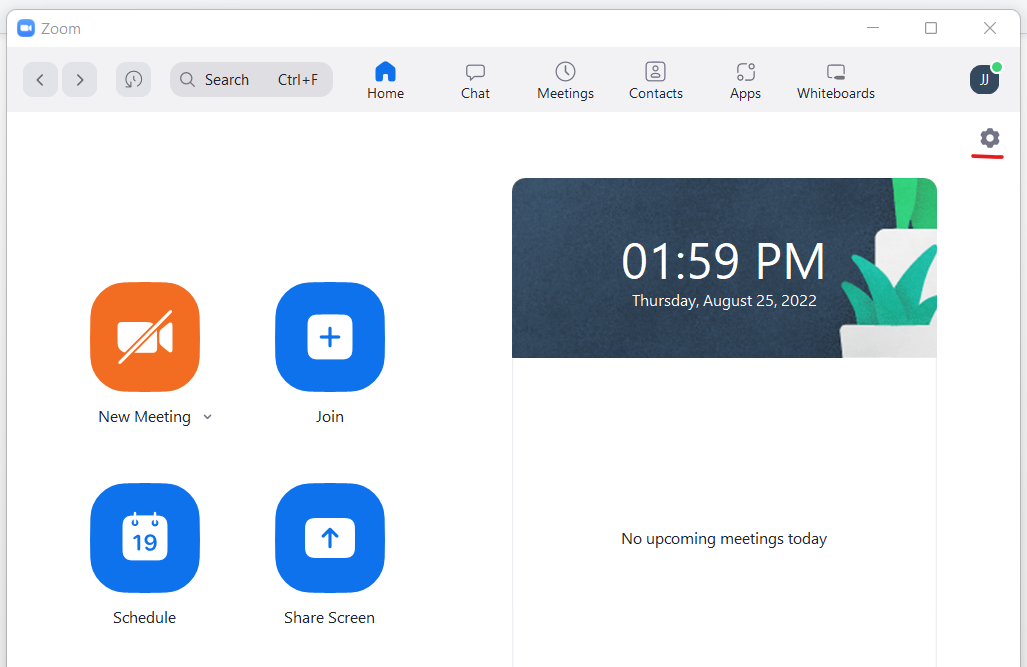Maximize the Zoom window
This screenshot has width=1027, height=667.
click(x=931, y=28)
